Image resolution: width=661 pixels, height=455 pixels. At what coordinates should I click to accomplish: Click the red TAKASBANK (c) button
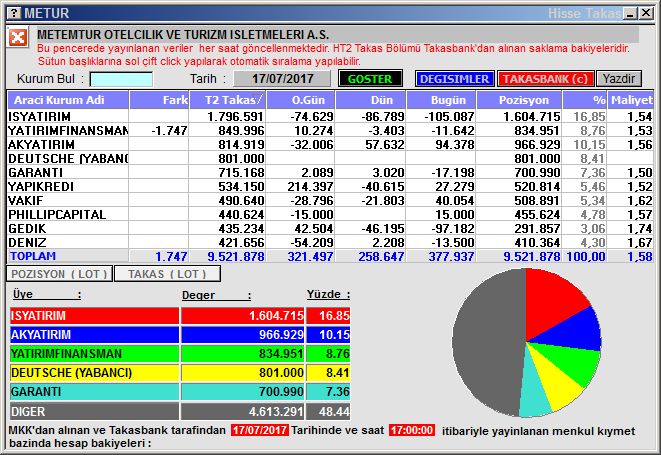pyautogui.click(x=546, y=78)
